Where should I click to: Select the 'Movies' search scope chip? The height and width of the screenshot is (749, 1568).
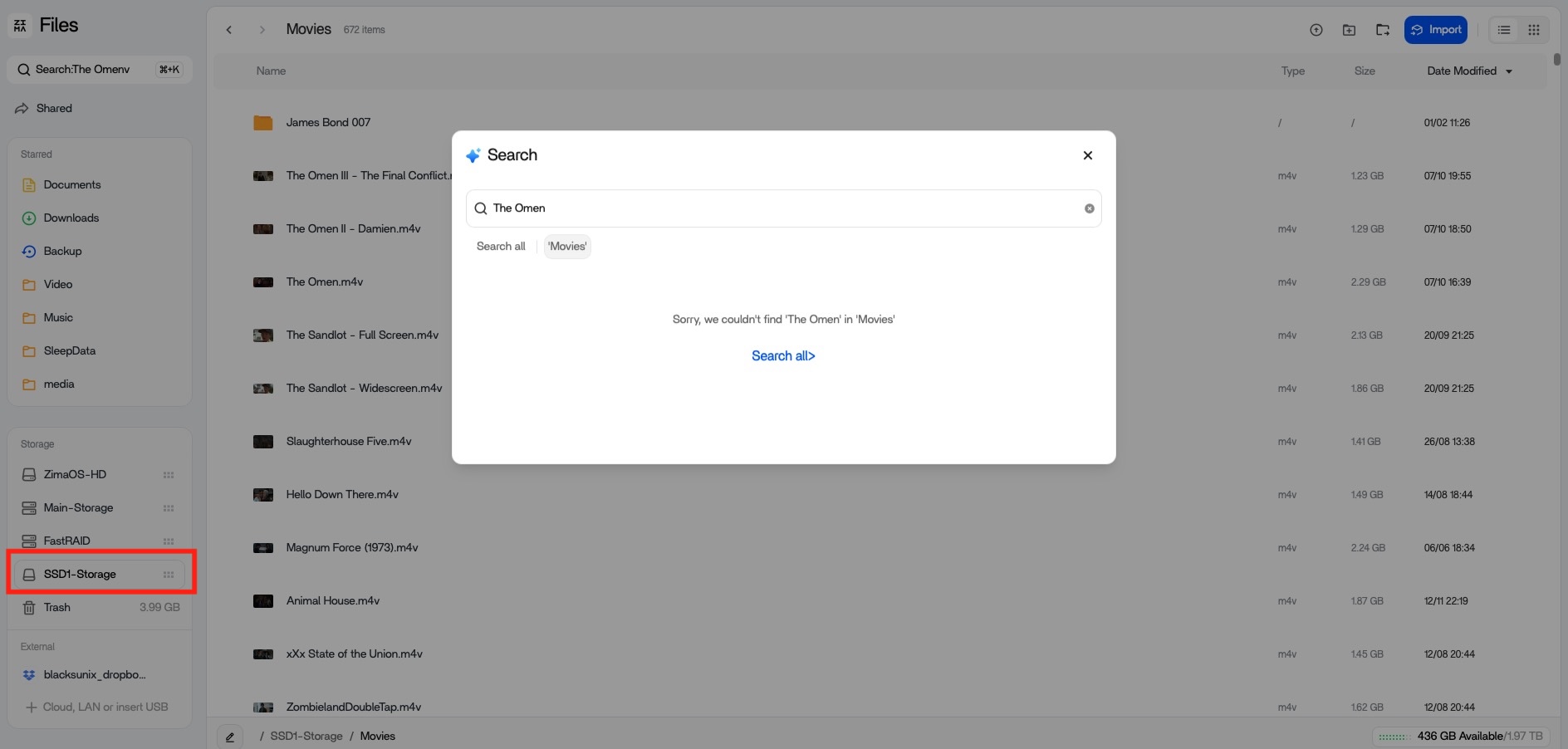click(567, 247)
